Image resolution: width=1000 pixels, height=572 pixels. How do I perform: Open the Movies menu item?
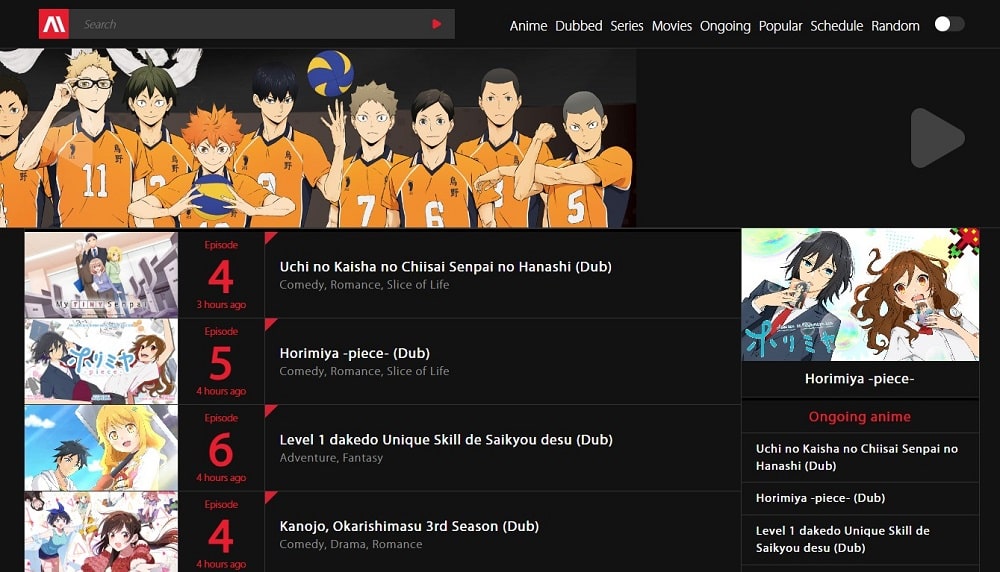[x=672, y=26]
